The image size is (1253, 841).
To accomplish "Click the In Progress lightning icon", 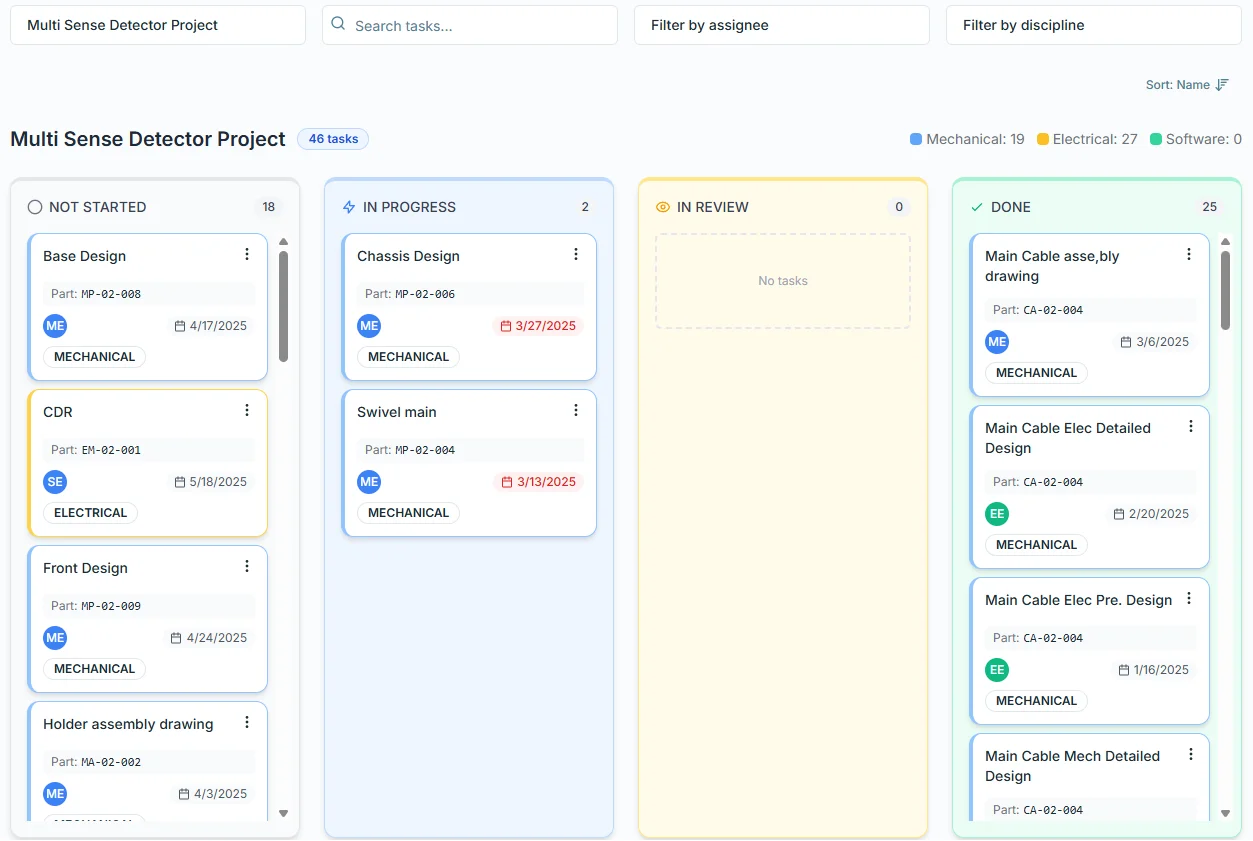I will (x=349, y=207).
